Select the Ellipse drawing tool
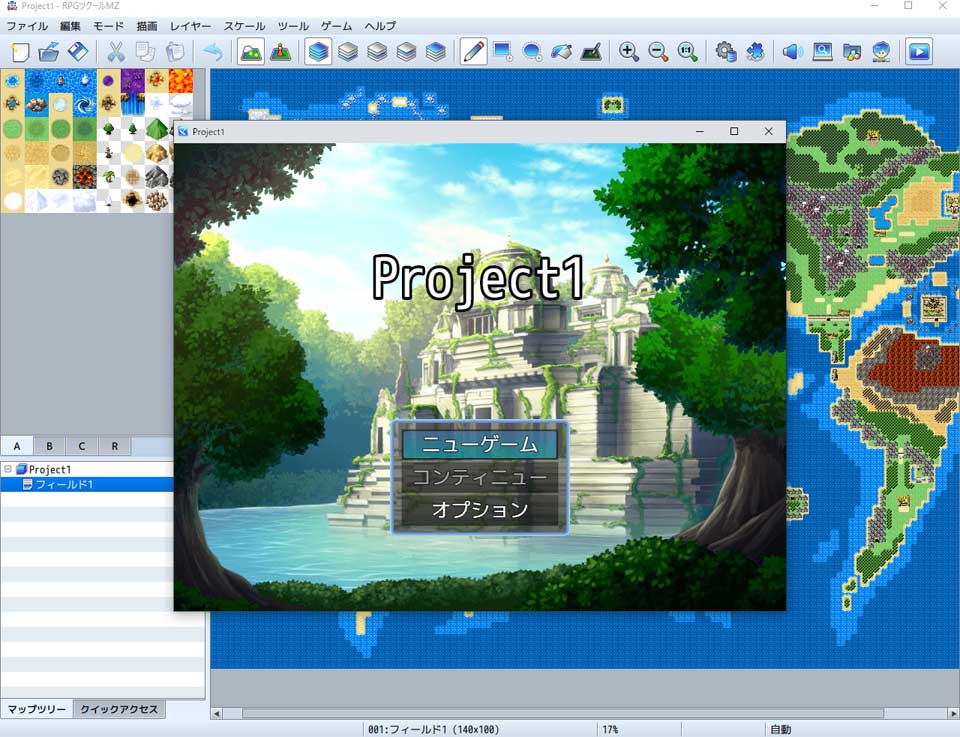The height and width of the screenshot is (737, 960). pos(532,51)
